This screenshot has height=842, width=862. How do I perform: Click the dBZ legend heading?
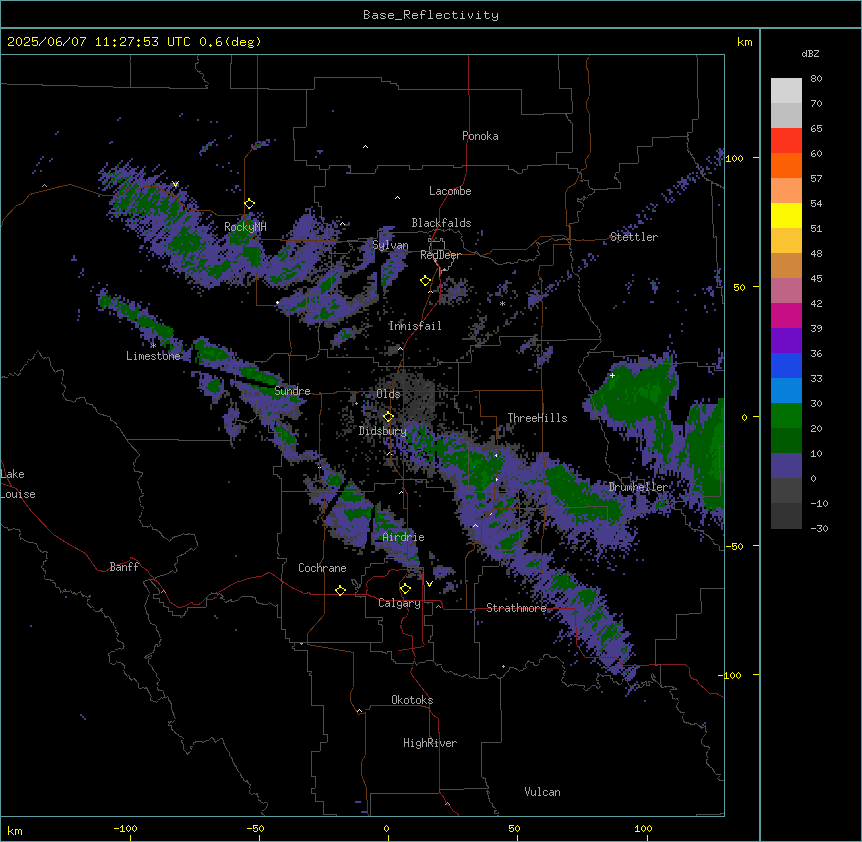(x=810, y=53)
